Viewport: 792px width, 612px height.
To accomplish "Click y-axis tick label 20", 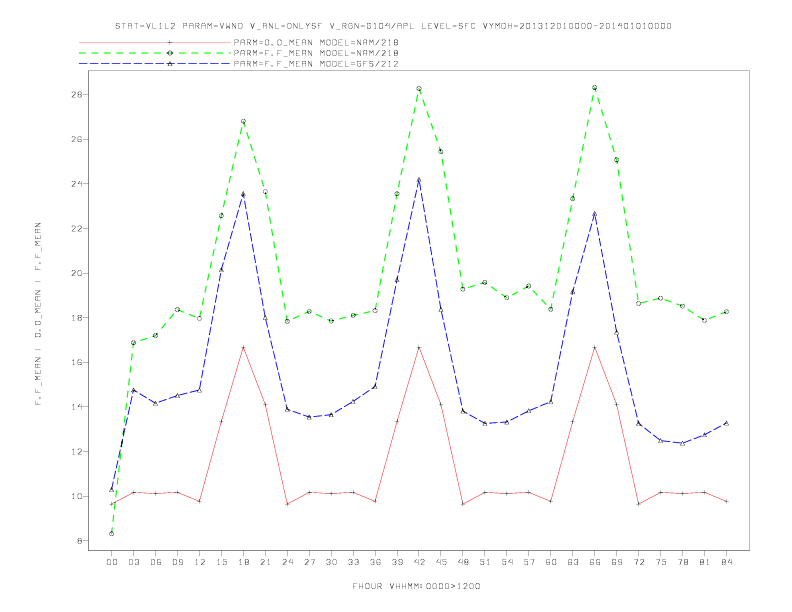I will click(77, 273).
